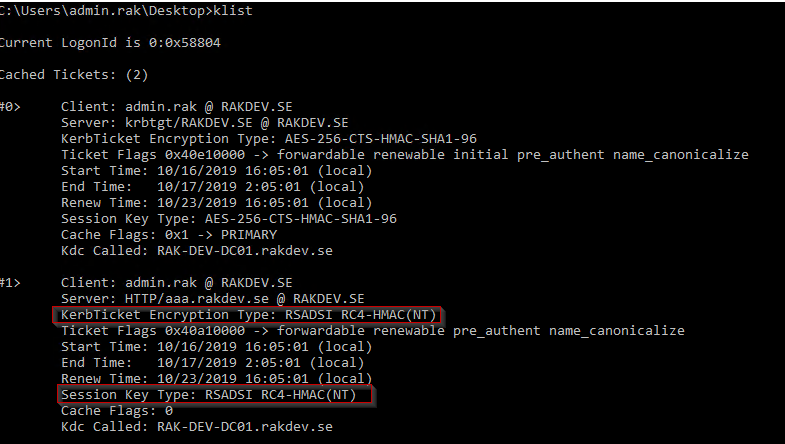
Task: Click the Client line of ticket #1
Action: click(174, 283)
